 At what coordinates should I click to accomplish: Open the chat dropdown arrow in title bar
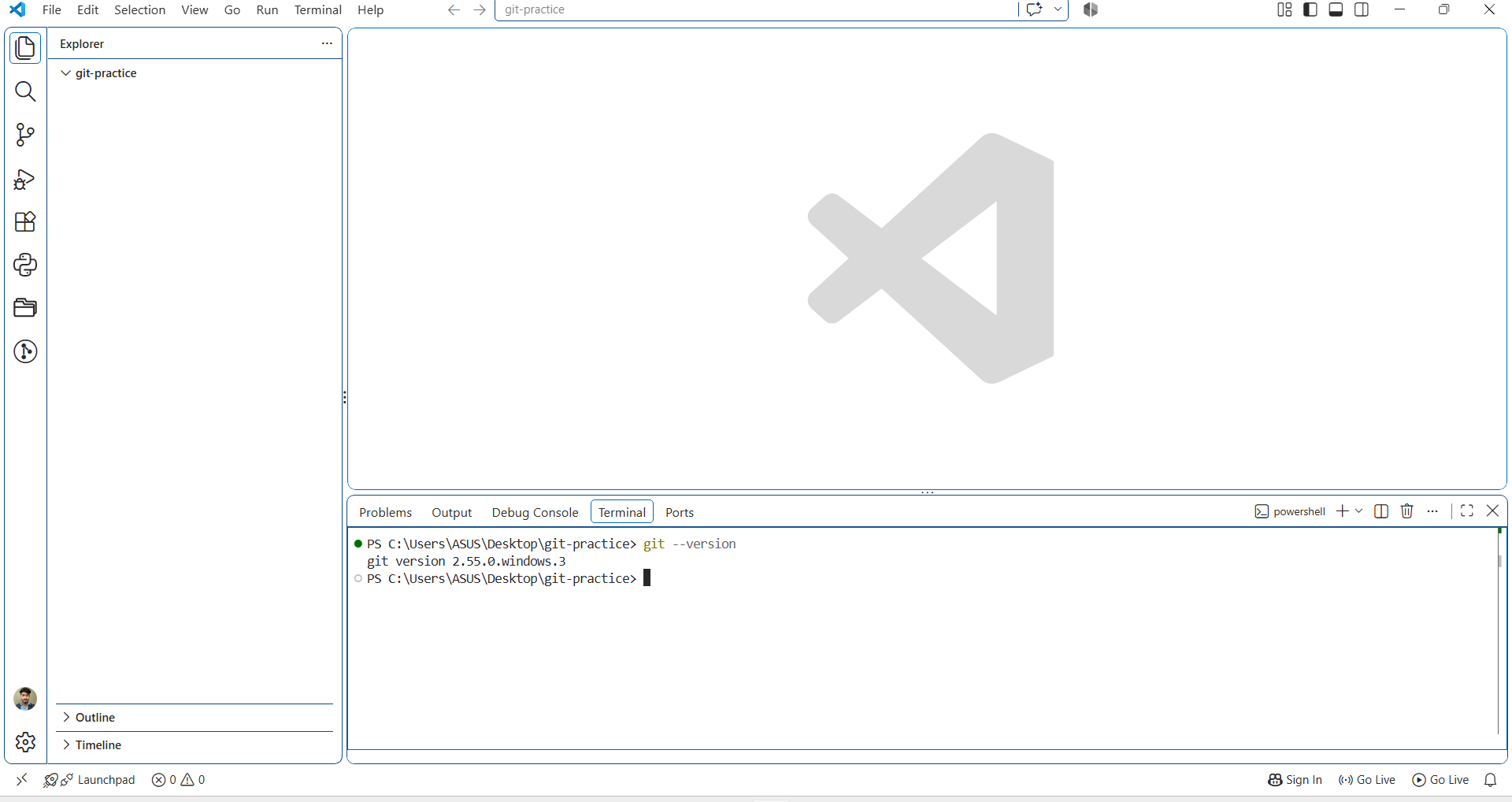click(x=1058, y=9)
